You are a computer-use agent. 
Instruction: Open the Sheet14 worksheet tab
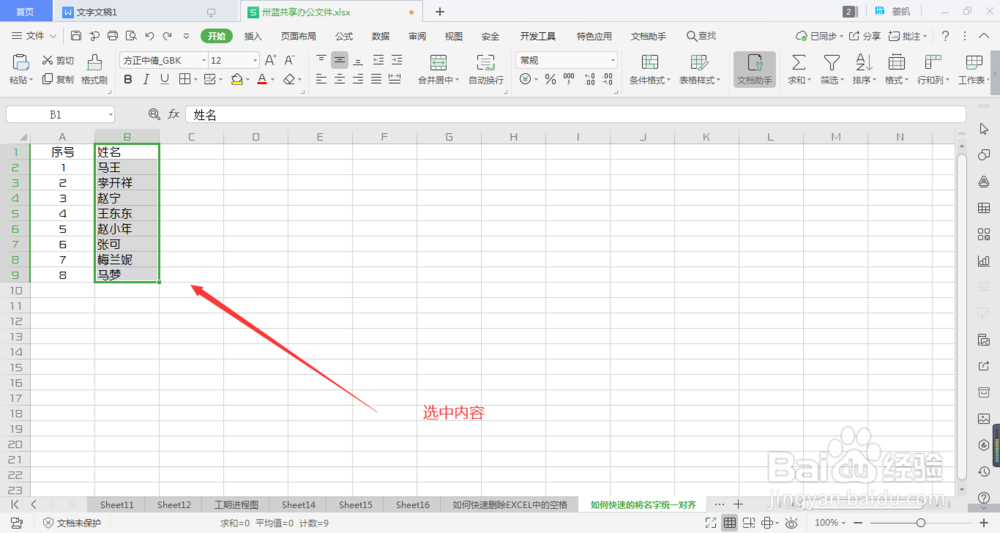point(298,504)
